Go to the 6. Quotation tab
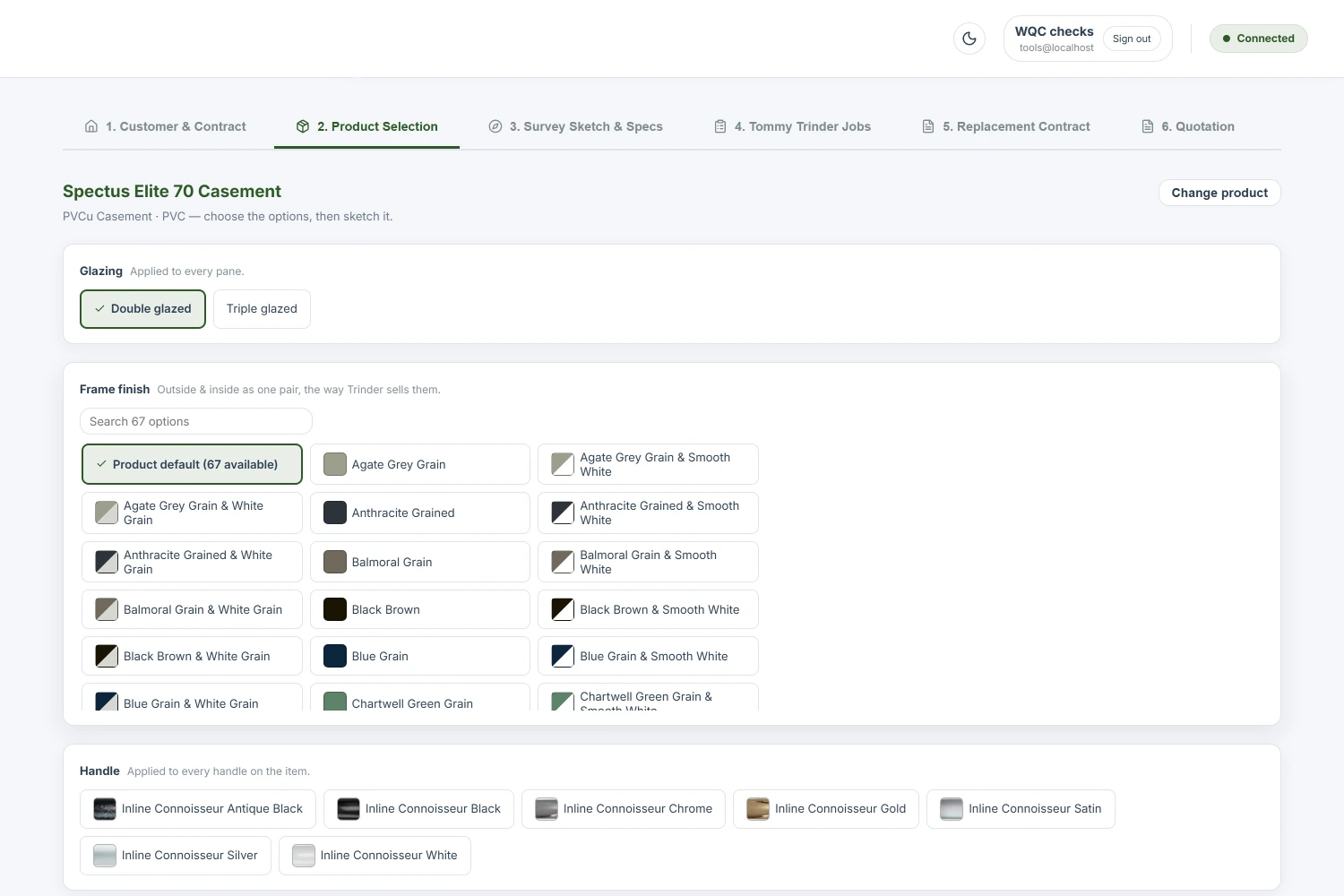 point(1187,126)
